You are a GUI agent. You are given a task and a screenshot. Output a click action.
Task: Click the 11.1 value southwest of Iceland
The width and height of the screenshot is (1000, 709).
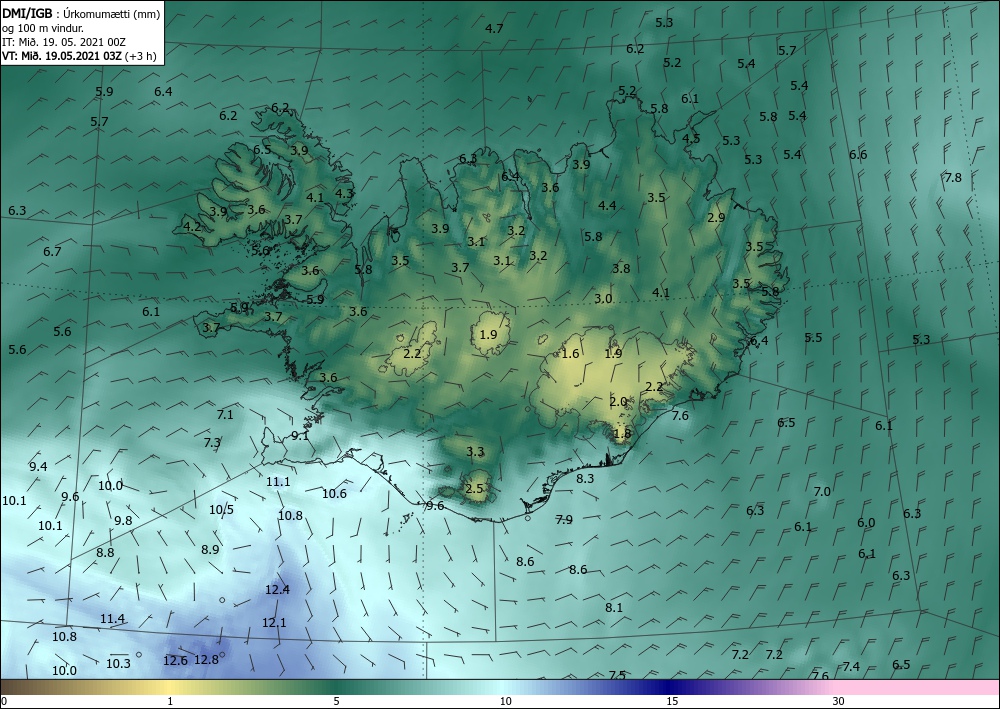(x=278, y=482)
